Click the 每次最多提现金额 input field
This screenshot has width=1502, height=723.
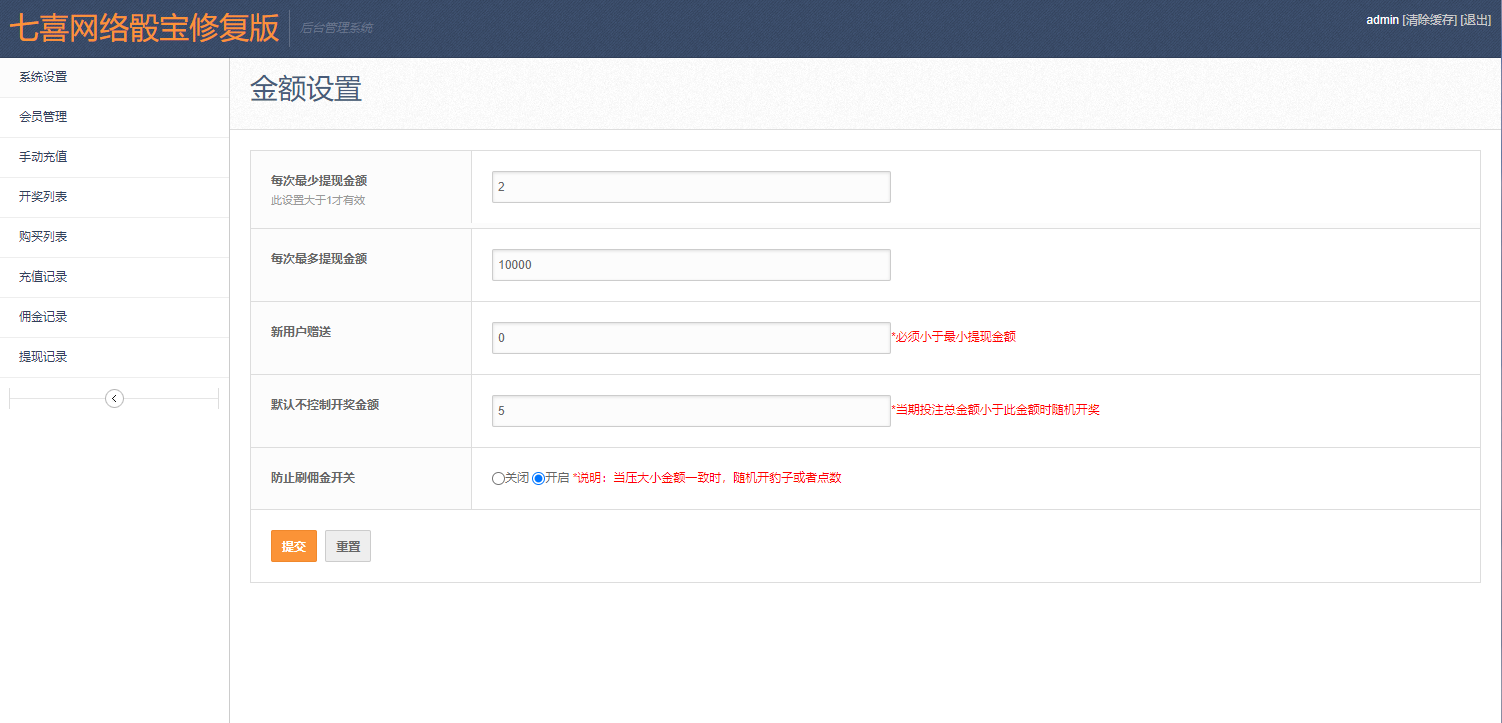tap(690, 265)
